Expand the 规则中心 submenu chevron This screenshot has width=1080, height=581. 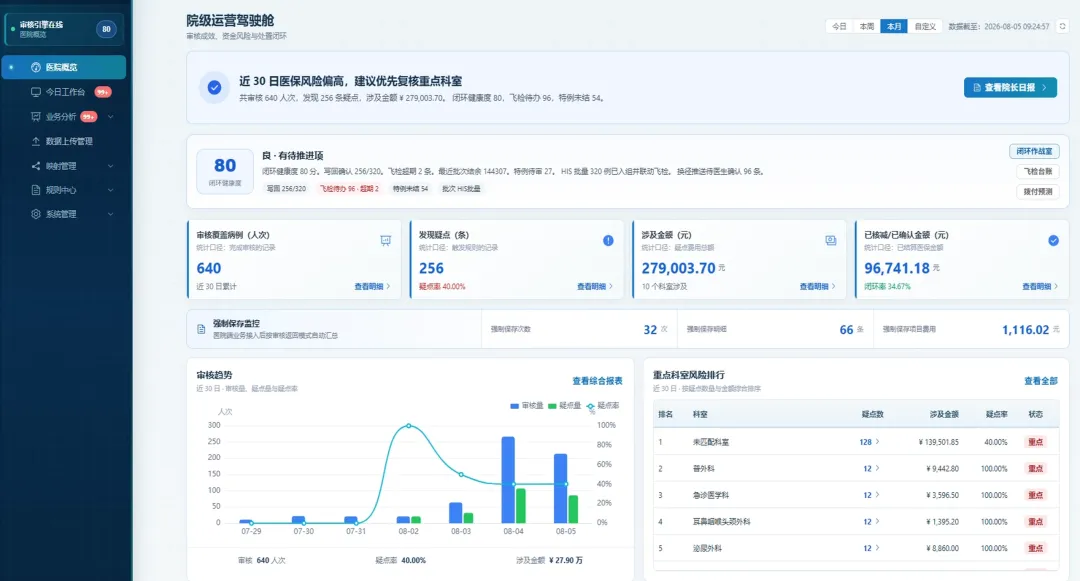point(110,190)
